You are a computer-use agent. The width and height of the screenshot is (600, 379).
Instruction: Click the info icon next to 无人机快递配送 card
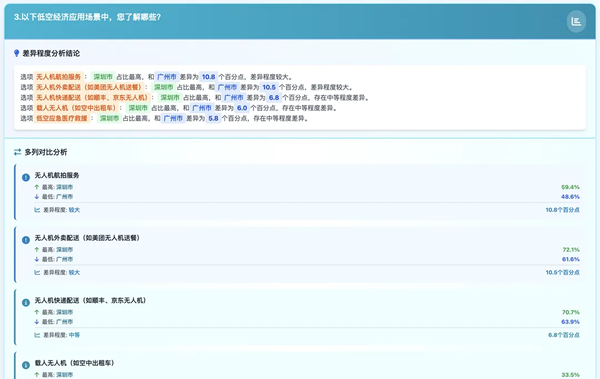[26, 302]
